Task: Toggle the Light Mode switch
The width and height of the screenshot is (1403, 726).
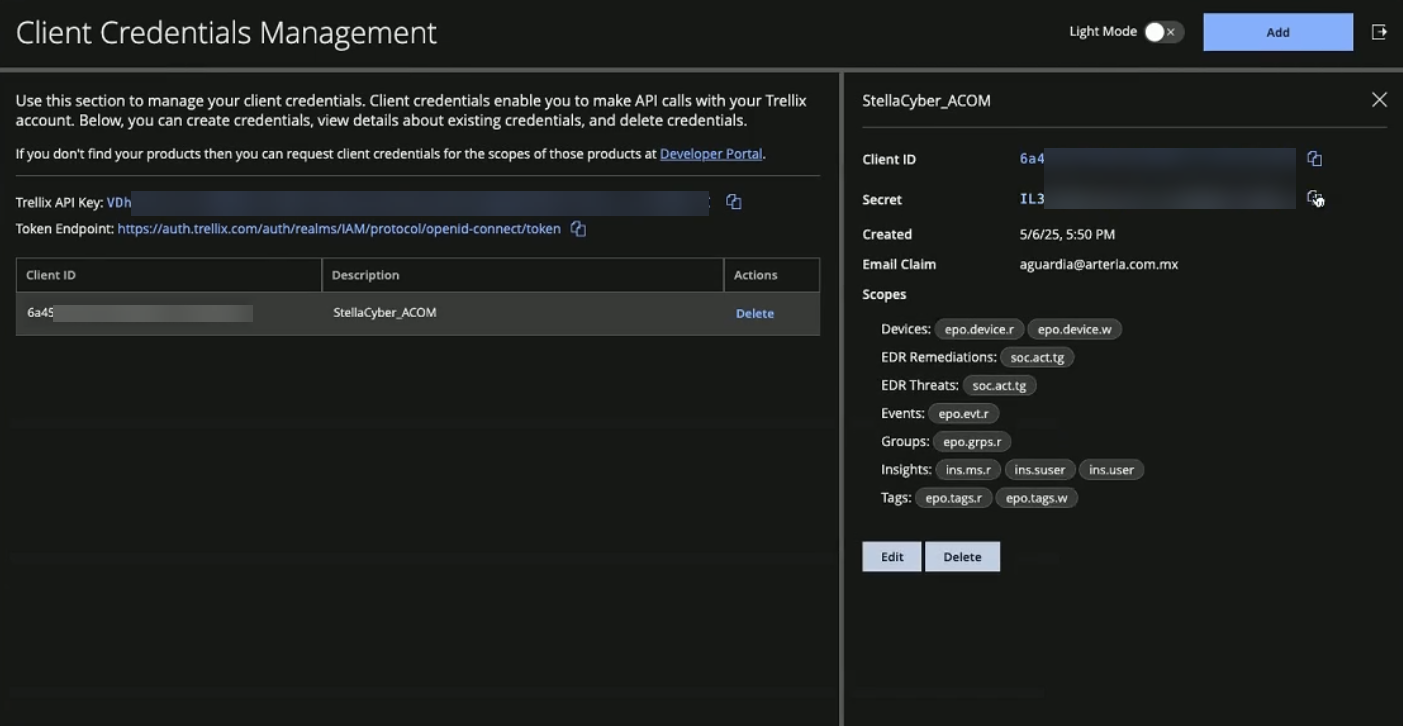Action: click(x=1163, y=32)
